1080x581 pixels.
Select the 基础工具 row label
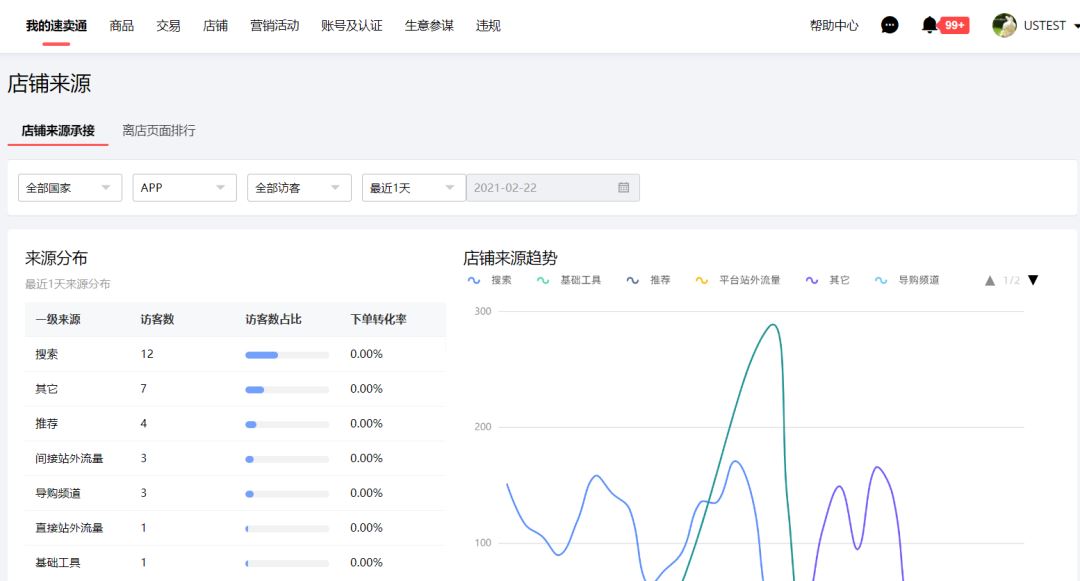pyautogui.click(x=58, y=562)
